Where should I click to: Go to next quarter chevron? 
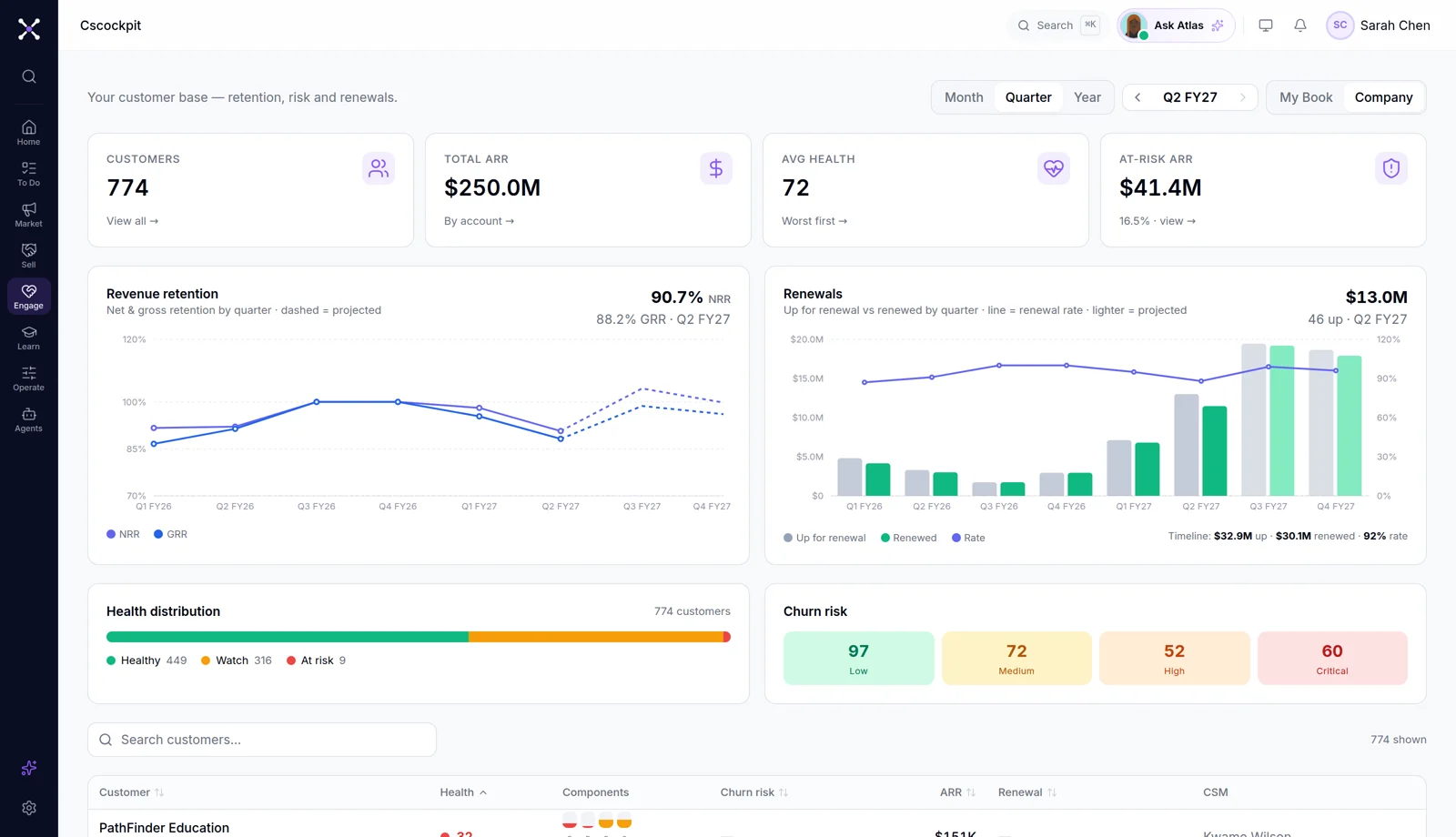[1243, 97]
